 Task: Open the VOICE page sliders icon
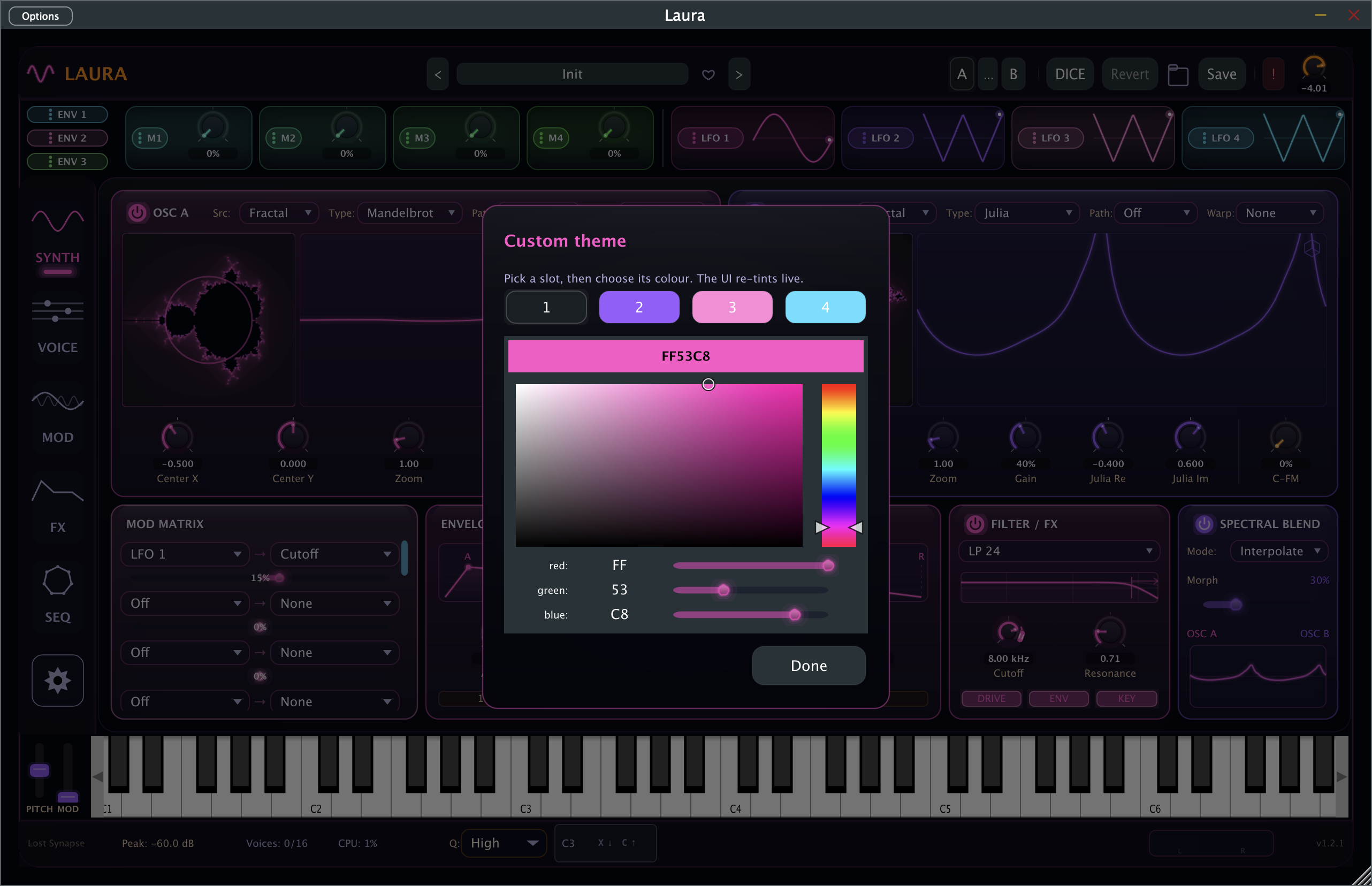58,311
